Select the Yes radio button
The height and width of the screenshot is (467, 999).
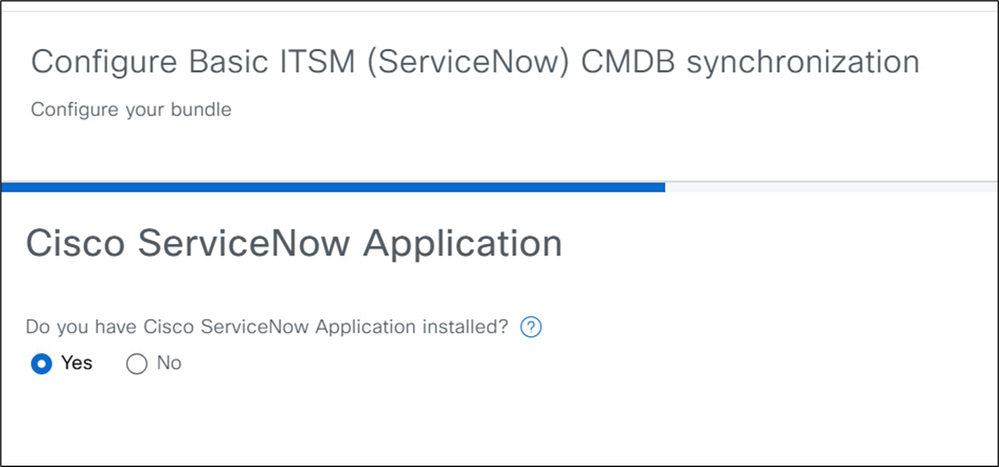[x=42, y=364]
